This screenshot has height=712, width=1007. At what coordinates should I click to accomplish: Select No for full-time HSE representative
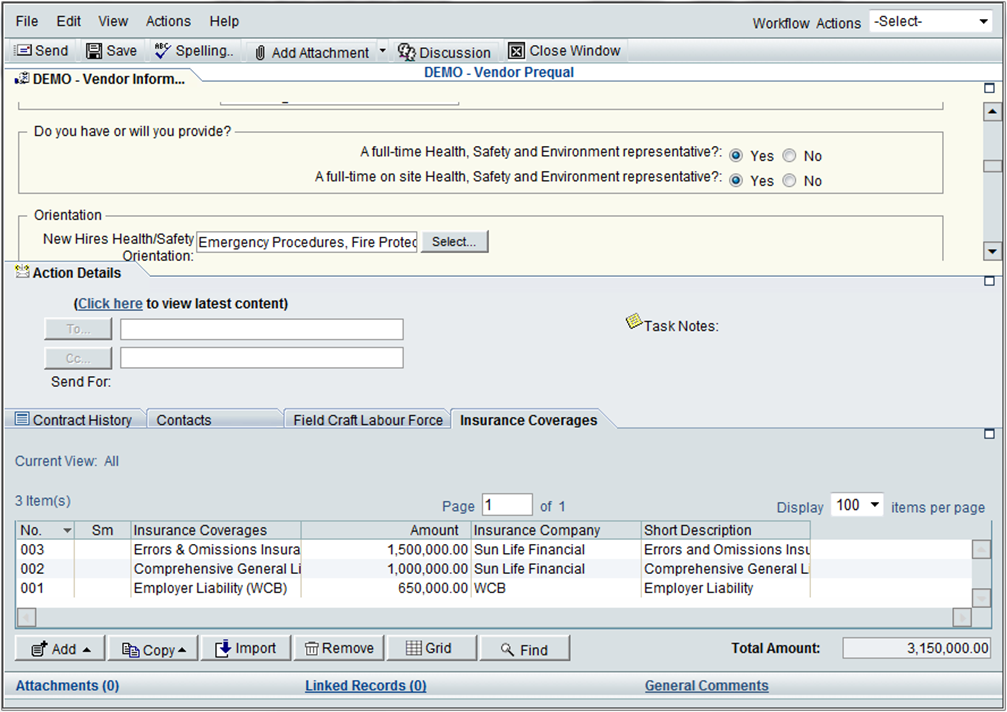click(789, 156)
